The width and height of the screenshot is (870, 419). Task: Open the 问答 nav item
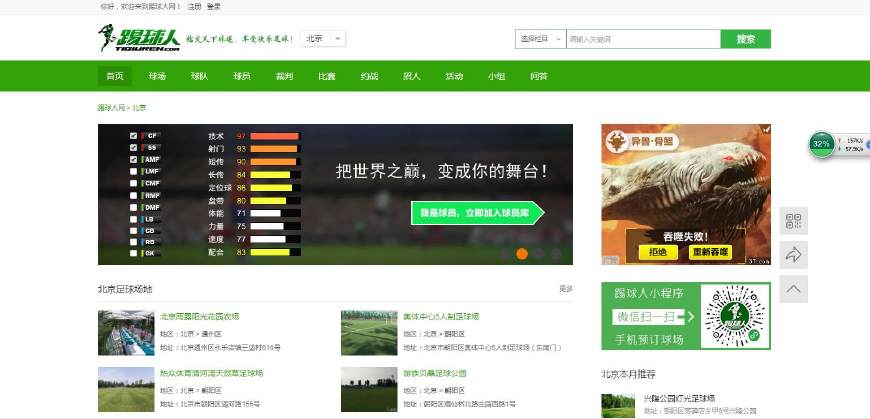[539, 76]
